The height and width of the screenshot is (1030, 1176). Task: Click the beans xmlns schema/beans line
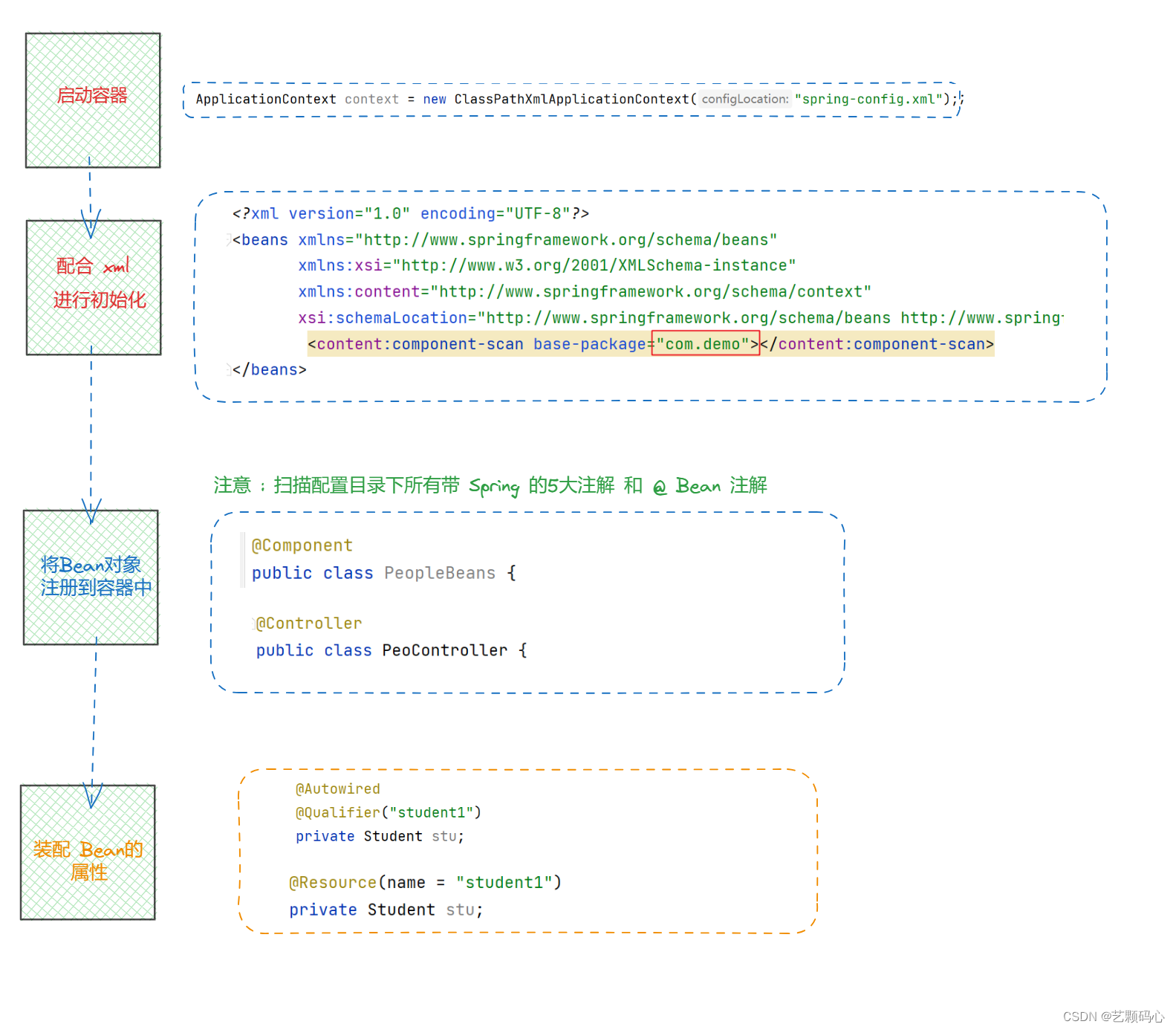click(x=505, y=240)
